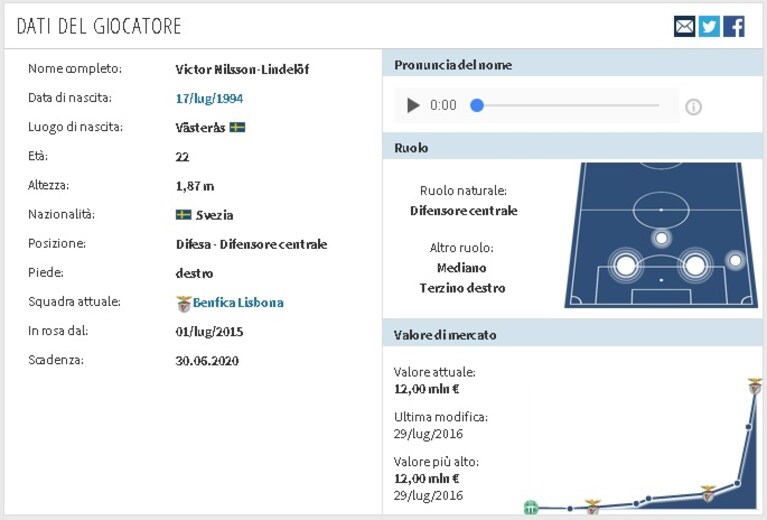Click the Benfica crest at market value peak
Image resolution: width=767 pixels, height=520 pixels.
pos(755,386)
